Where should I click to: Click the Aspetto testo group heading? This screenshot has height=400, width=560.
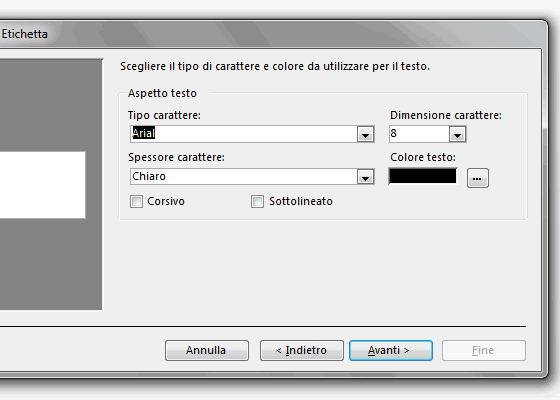click(x=162, y=93)
